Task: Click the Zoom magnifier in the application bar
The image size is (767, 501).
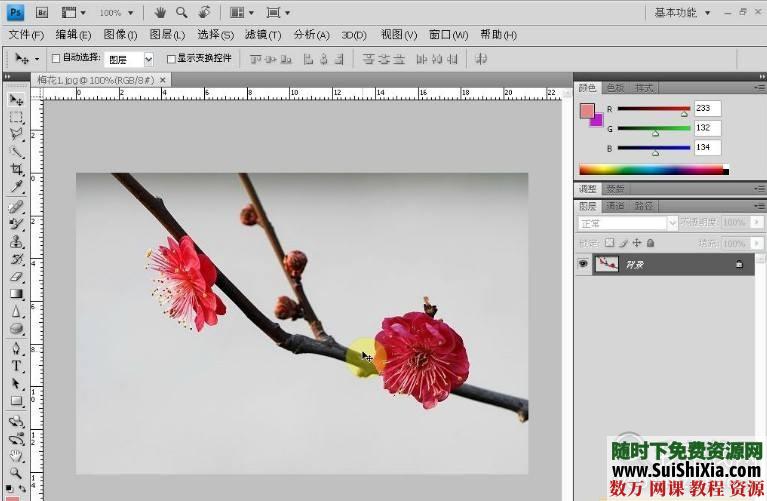Action: [x=181, y=12]
